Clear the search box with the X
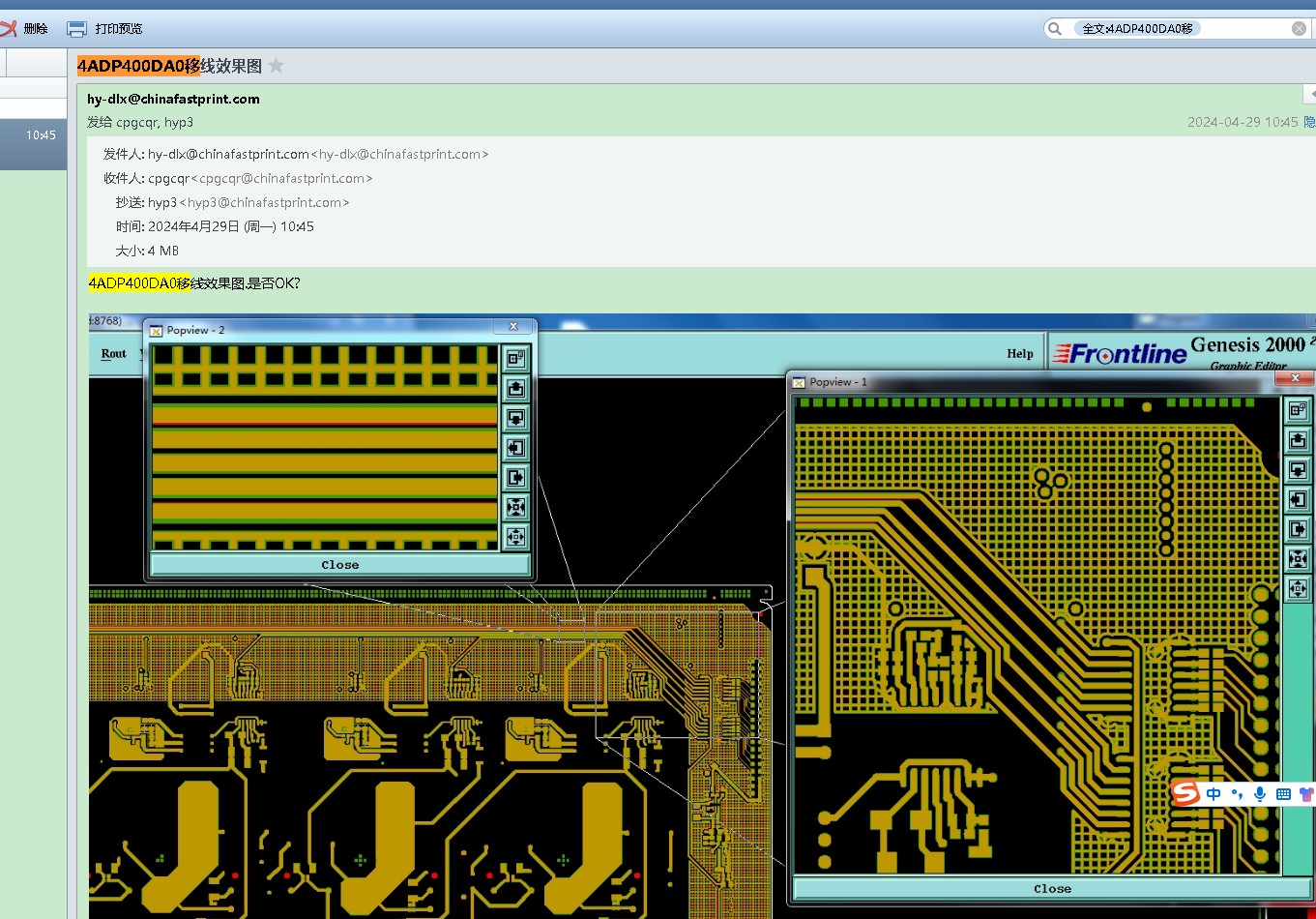1316x919 pixels. (1299, 28)
